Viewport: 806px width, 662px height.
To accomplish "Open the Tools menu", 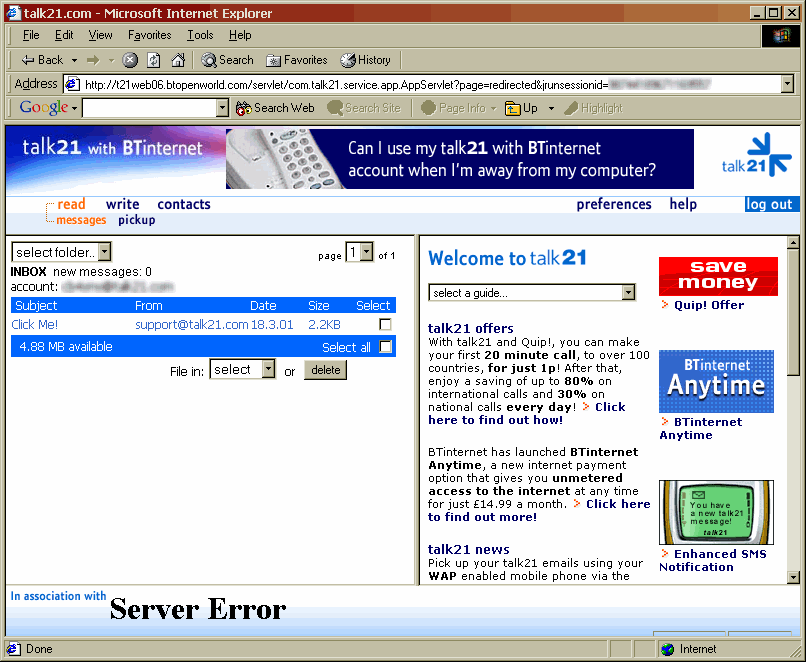I will (200, 35).
